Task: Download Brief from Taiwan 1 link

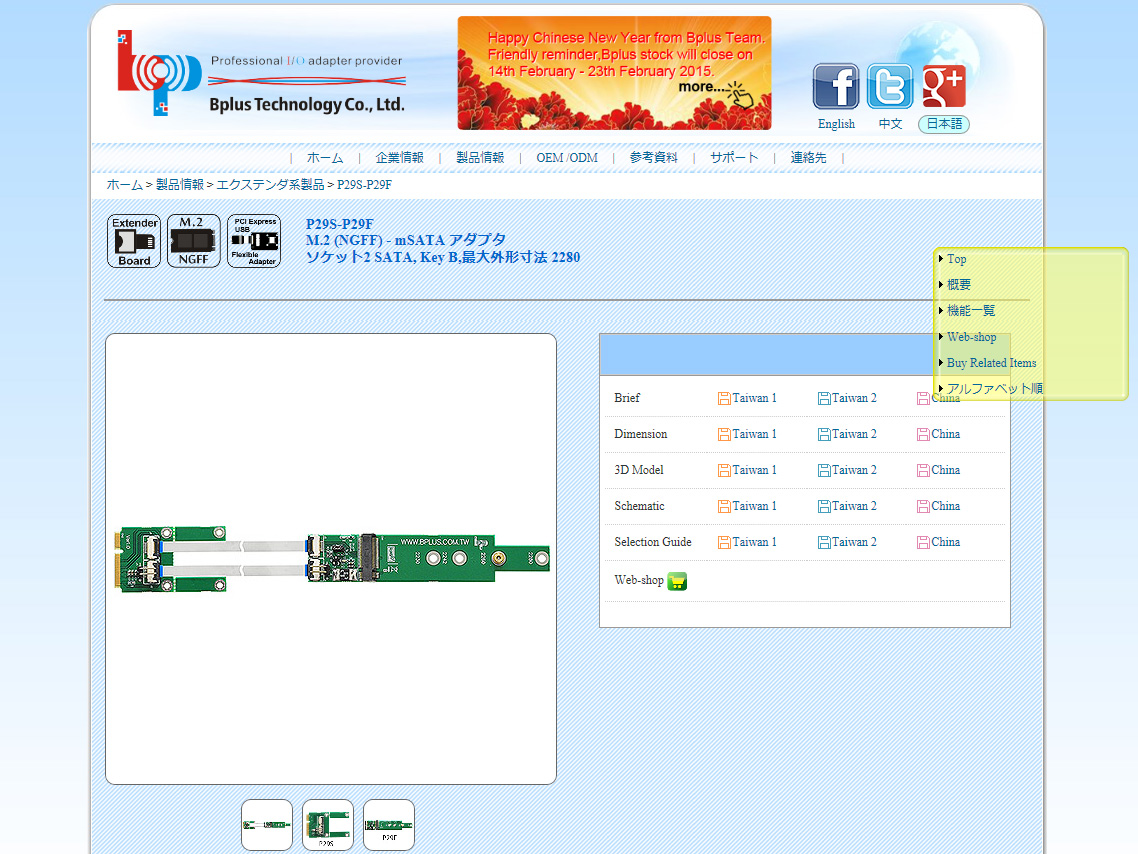Action: tap(754, 398)
